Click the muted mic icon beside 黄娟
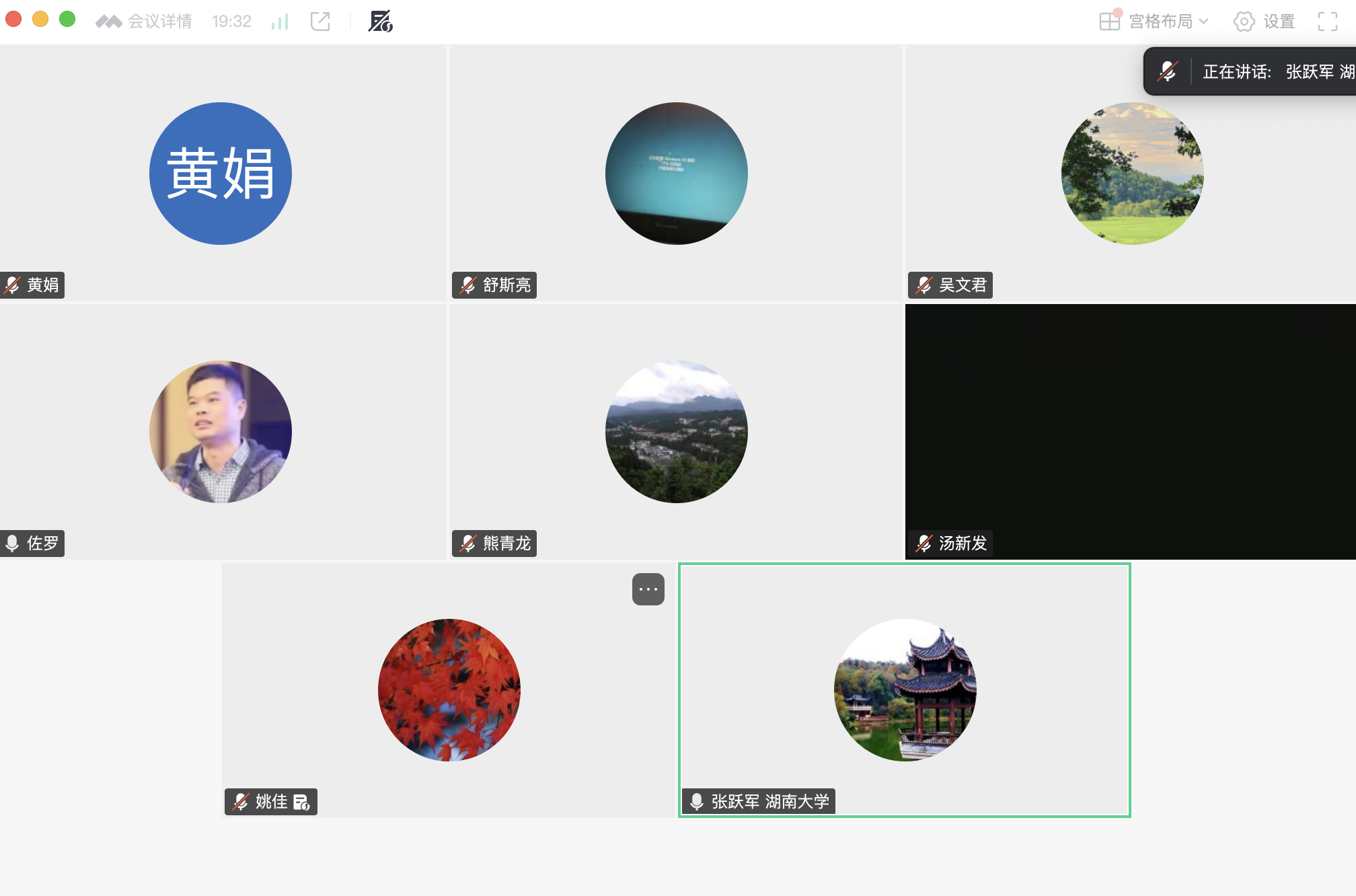This screenshot has height=896, width=1356. [x=13, y=285]
